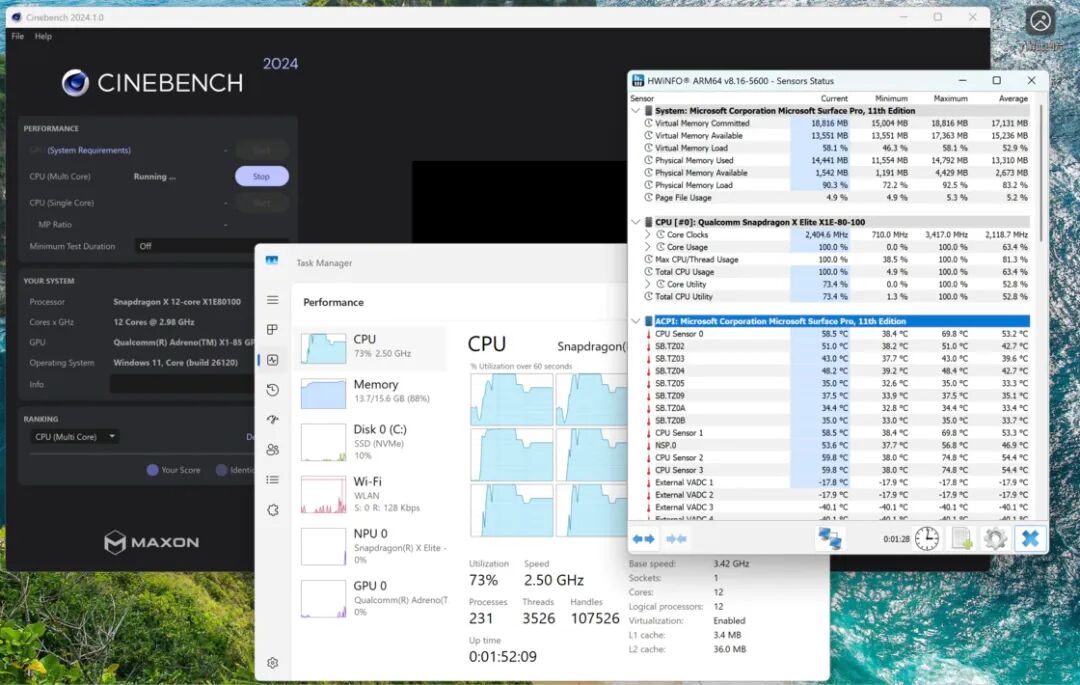The image size is (1080, 685).
Task: Click Info input field in Cinebench
Action: tap(182, 384)
